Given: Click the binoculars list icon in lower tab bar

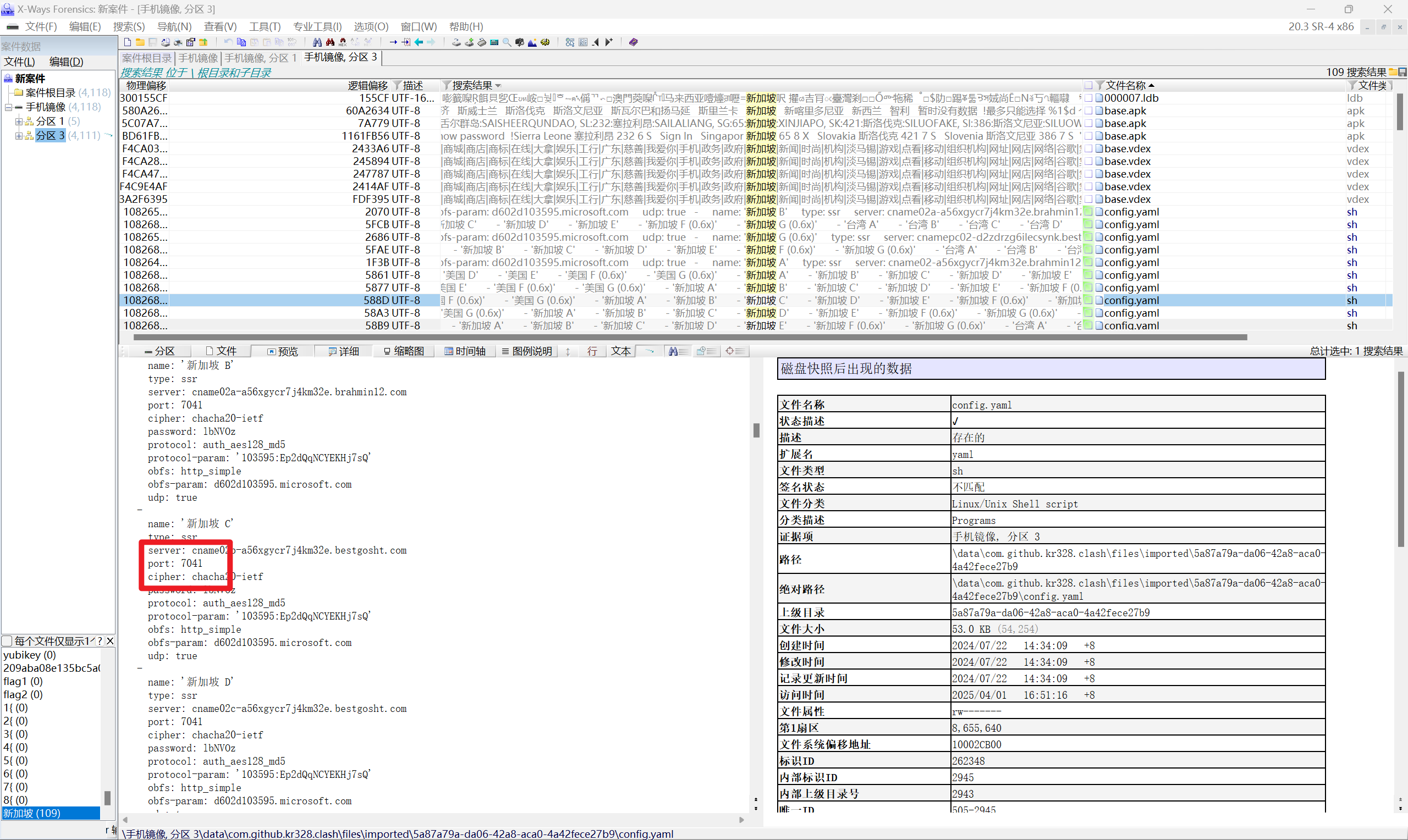Looking at the screenshot, I should click(678, 351).
